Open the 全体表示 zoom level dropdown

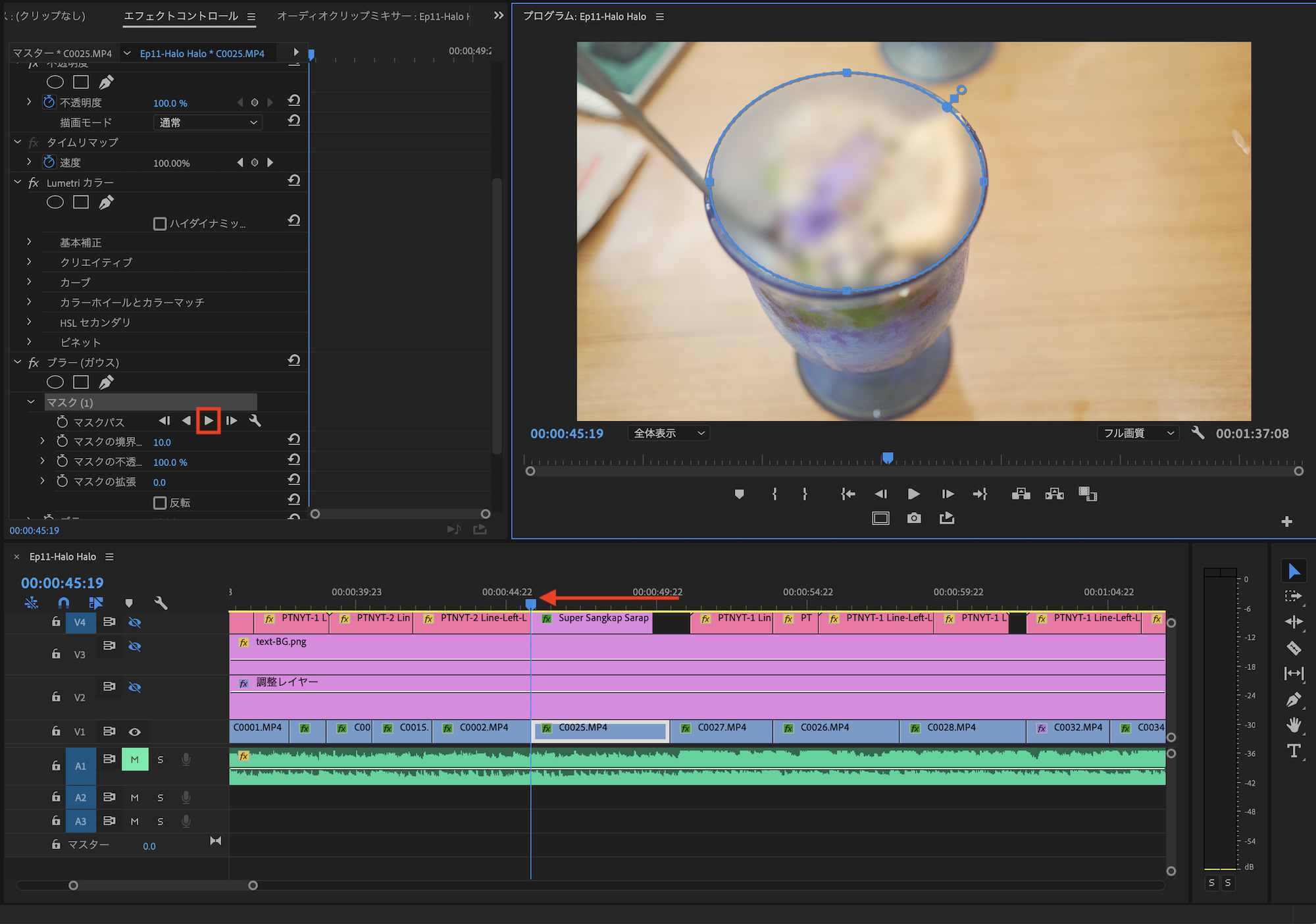[669, 433]
